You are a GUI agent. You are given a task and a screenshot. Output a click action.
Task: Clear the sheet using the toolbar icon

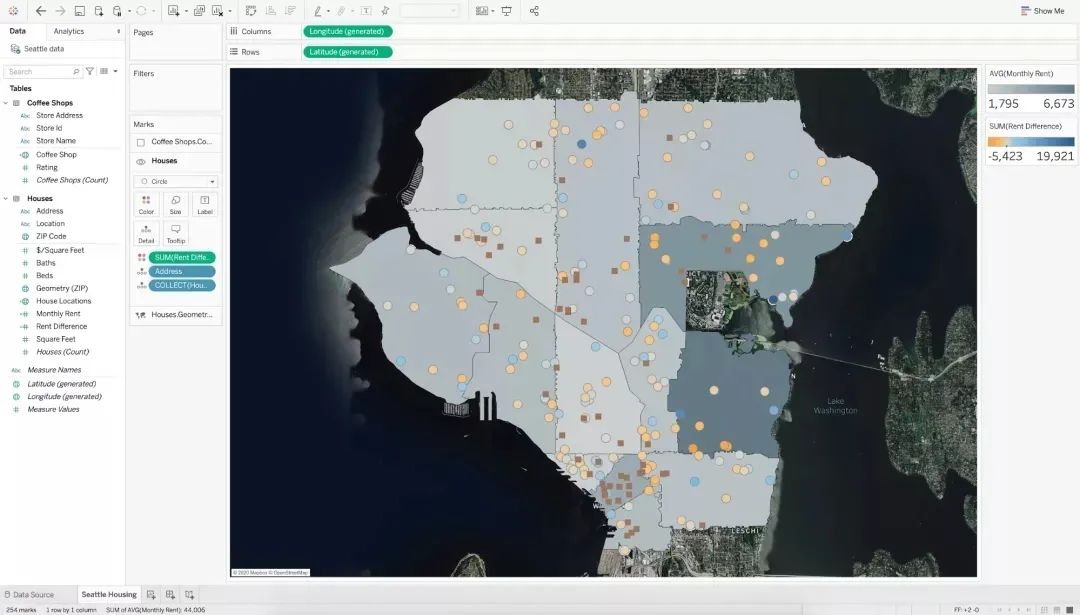point(218,11)
